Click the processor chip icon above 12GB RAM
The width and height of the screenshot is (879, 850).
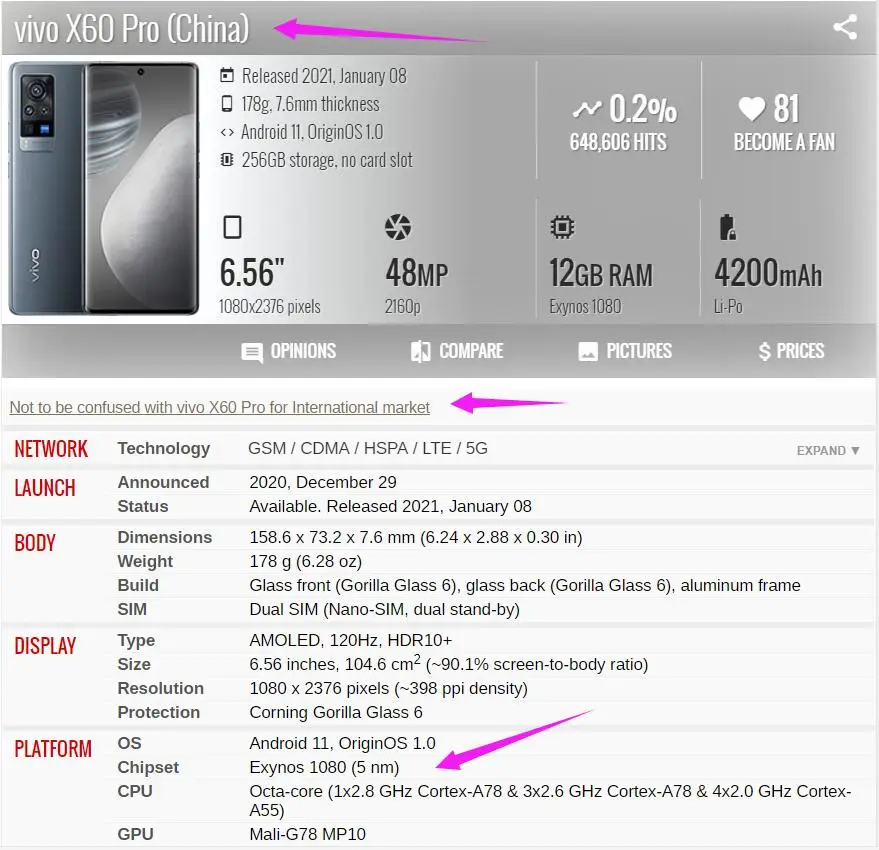[562, 227]
